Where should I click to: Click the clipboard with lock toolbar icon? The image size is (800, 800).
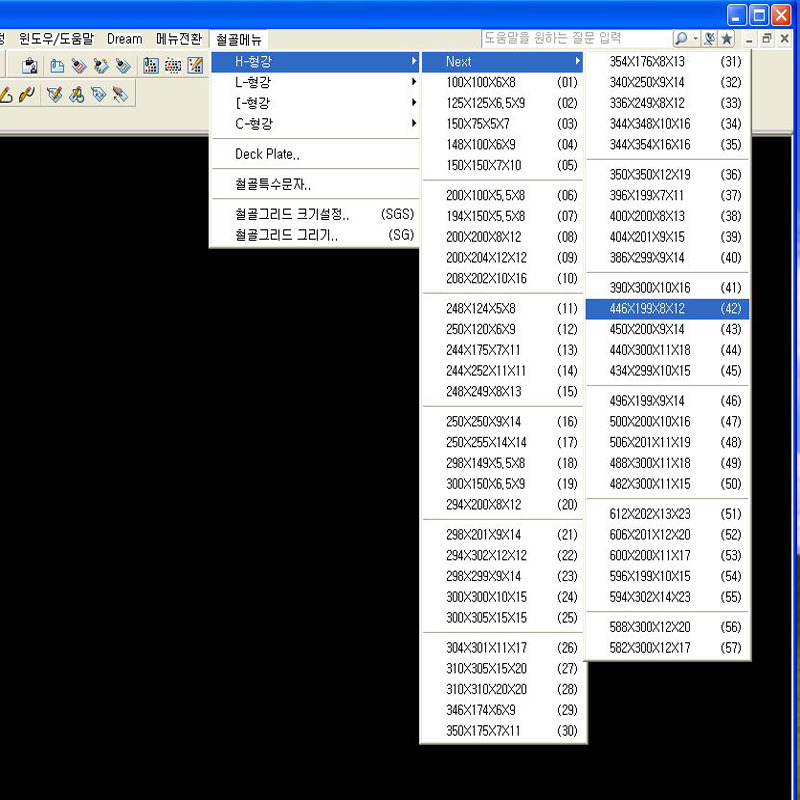[30, 65]
